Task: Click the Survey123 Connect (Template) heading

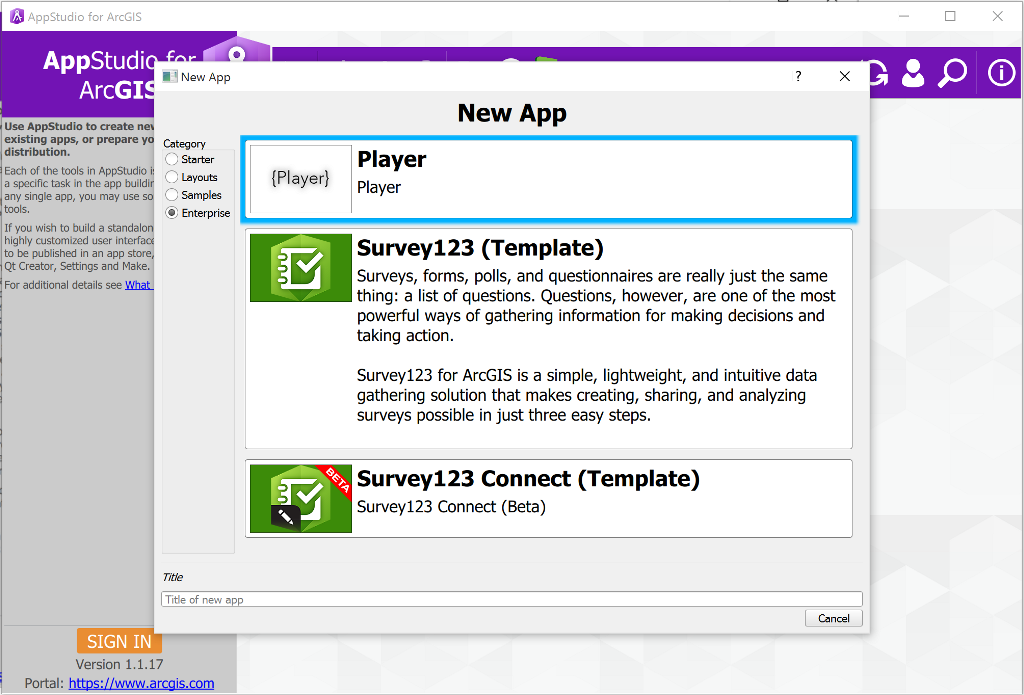Action: tap(528, 479)
